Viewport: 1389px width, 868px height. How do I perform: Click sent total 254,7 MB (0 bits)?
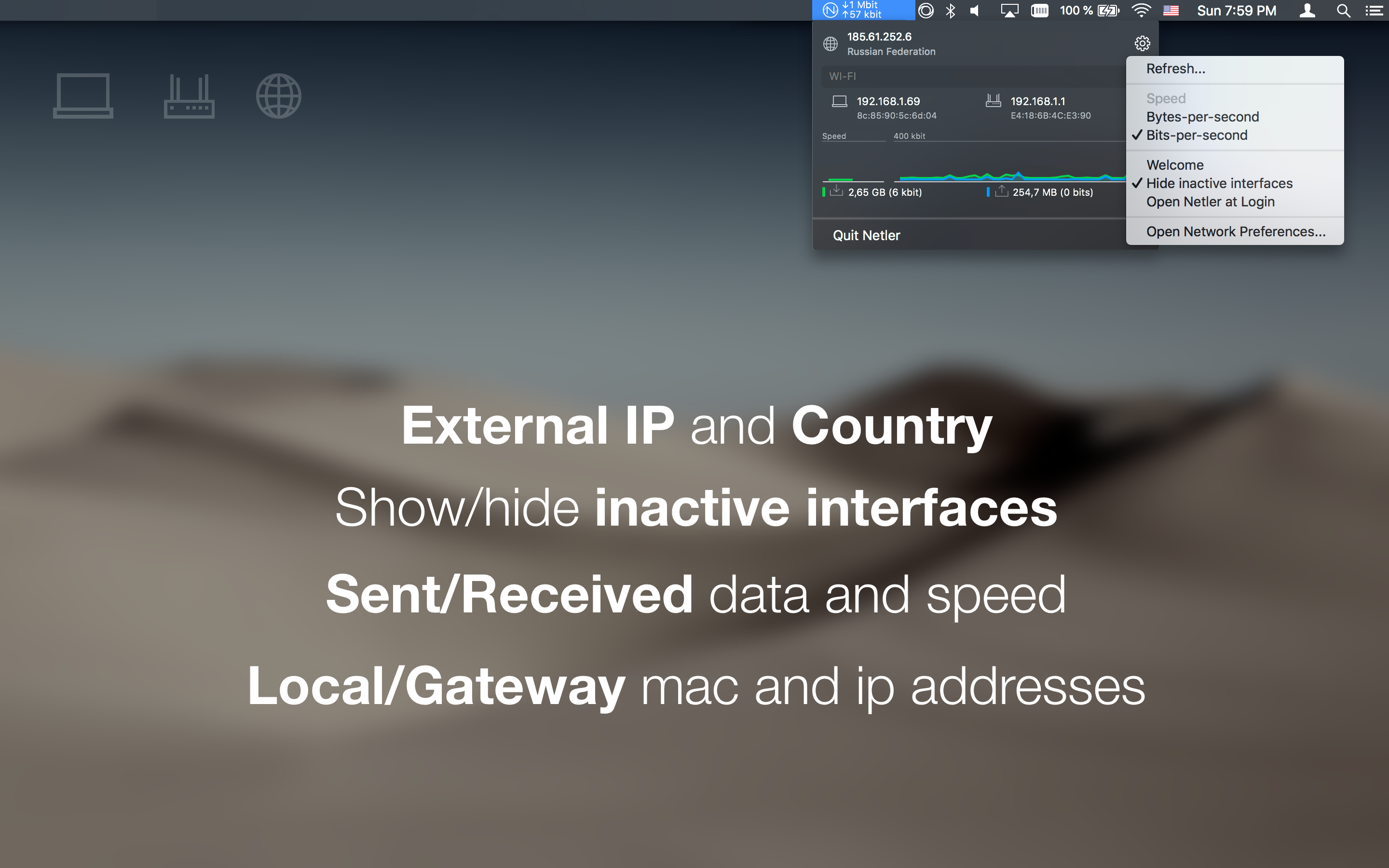(1053, 192)
